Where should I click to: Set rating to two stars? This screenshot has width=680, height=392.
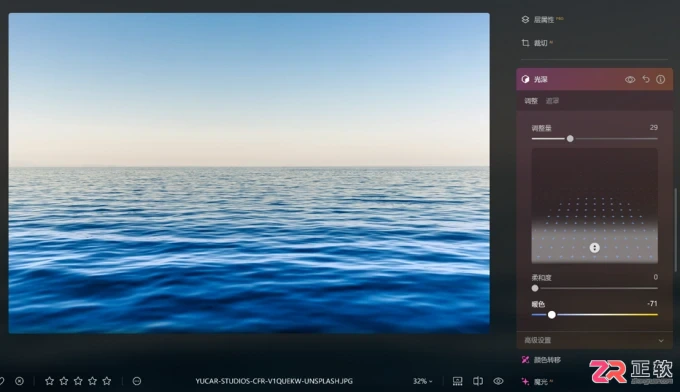(64, 381)
